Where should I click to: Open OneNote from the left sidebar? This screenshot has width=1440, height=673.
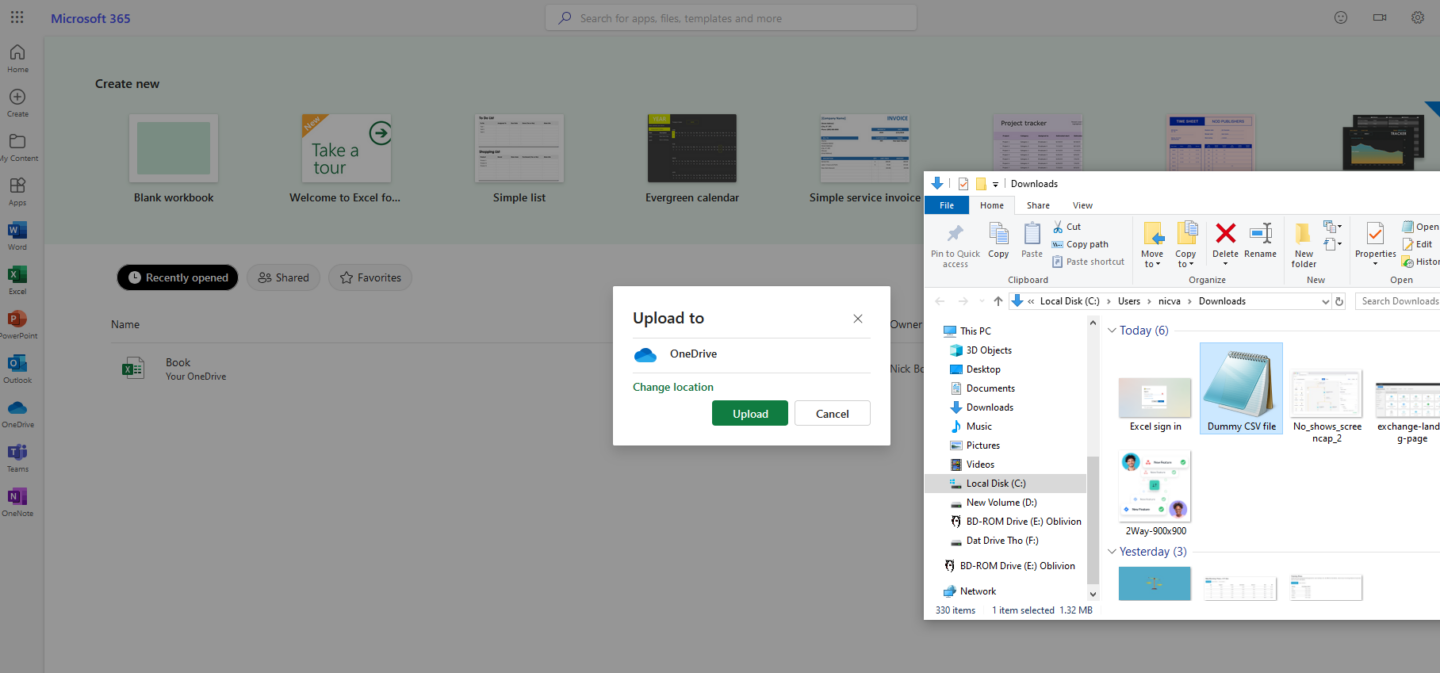pos(17,499)
